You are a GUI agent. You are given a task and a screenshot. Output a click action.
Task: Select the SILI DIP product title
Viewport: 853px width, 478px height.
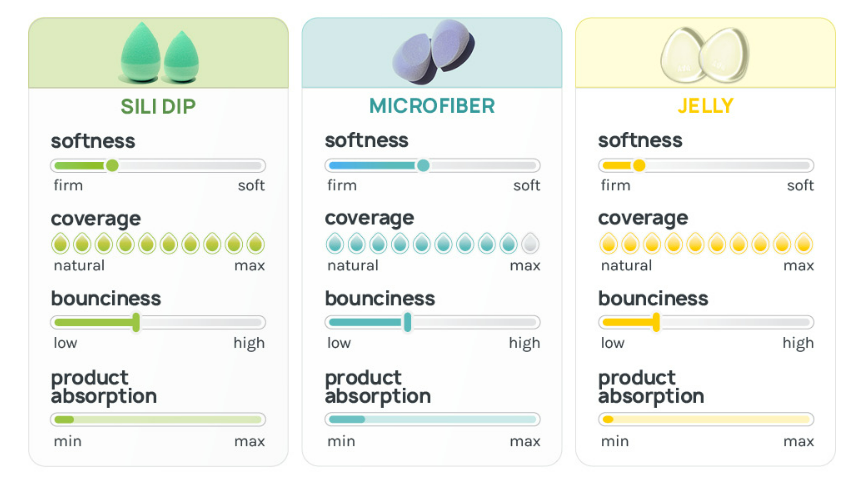tap(158, 106)
